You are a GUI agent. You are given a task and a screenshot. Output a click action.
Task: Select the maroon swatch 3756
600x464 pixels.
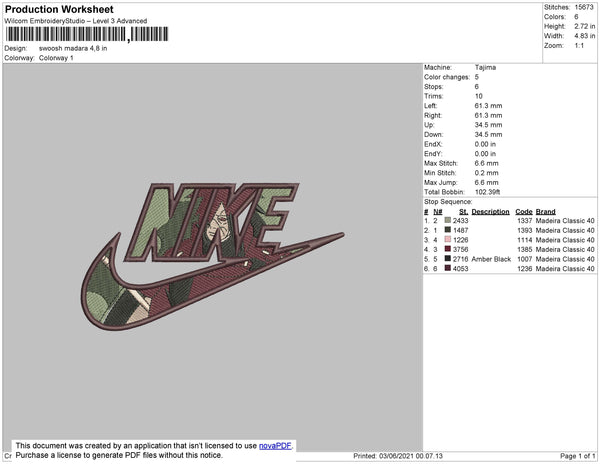[447, 249]
